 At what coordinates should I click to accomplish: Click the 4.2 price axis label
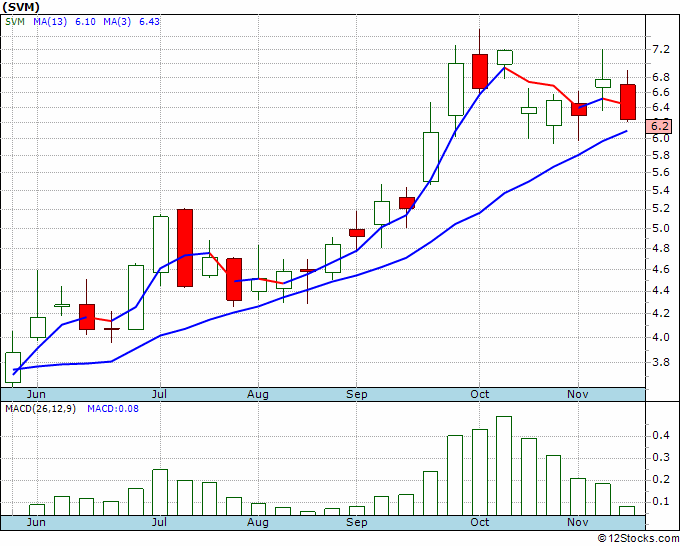coord(661,313)
